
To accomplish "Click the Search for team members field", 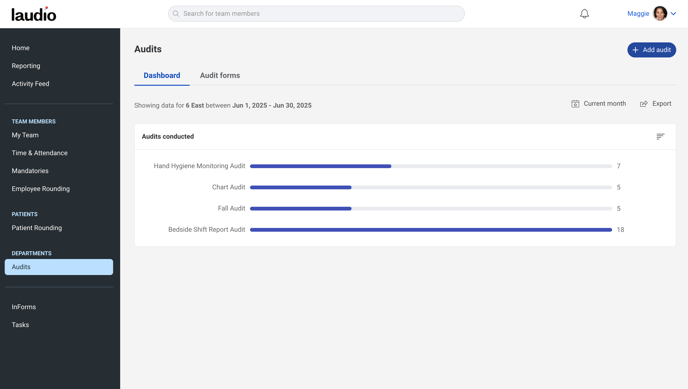I will coord(316,14).
